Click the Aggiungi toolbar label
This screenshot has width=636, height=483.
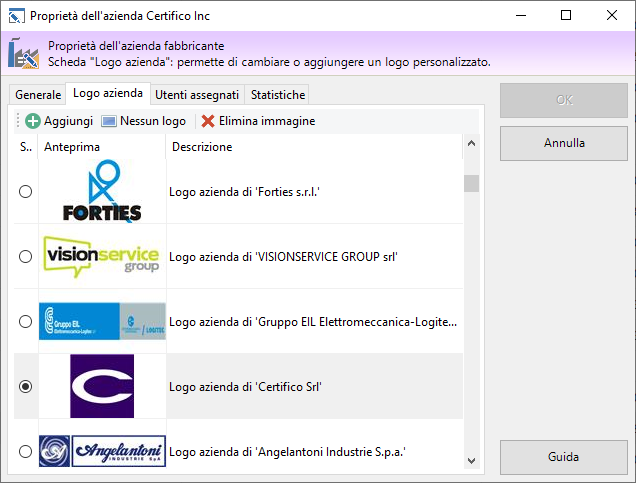coord(69,121)
